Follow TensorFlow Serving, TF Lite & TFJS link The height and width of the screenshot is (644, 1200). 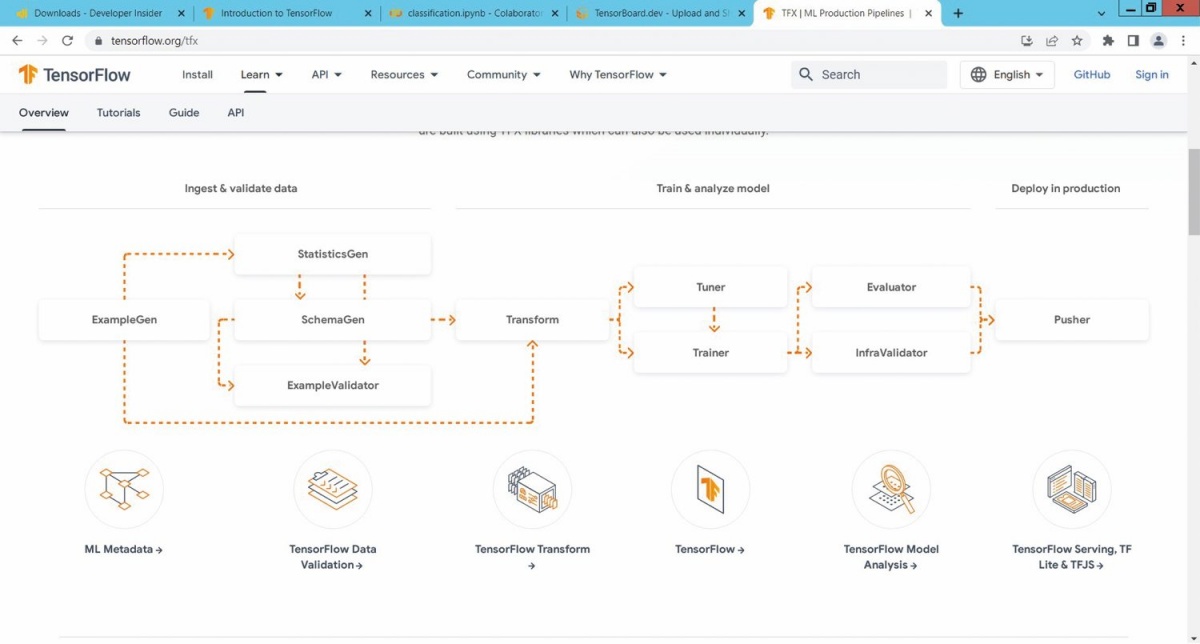(x=1072, y=557)
